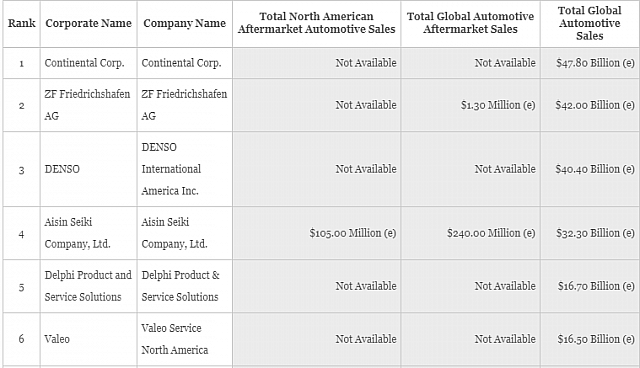The height and width of the screenshot is (368, 640).
Task: Select the rank 4 cell
Action: (22, 233)
